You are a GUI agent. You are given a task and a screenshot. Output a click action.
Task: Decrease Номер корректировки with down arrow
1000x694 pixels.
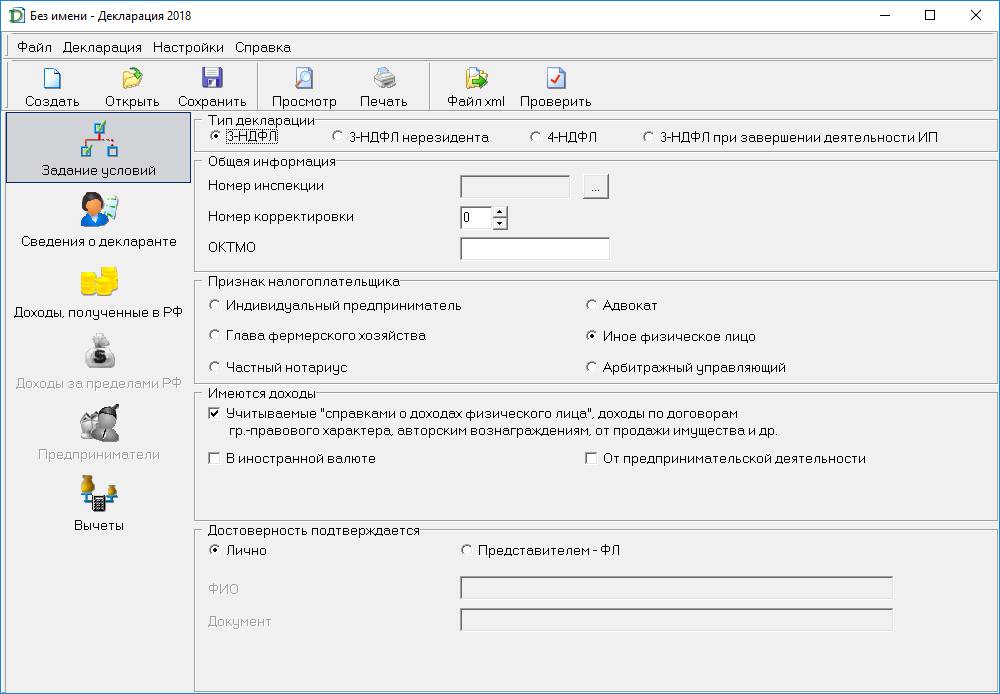[x=500, y=223]
